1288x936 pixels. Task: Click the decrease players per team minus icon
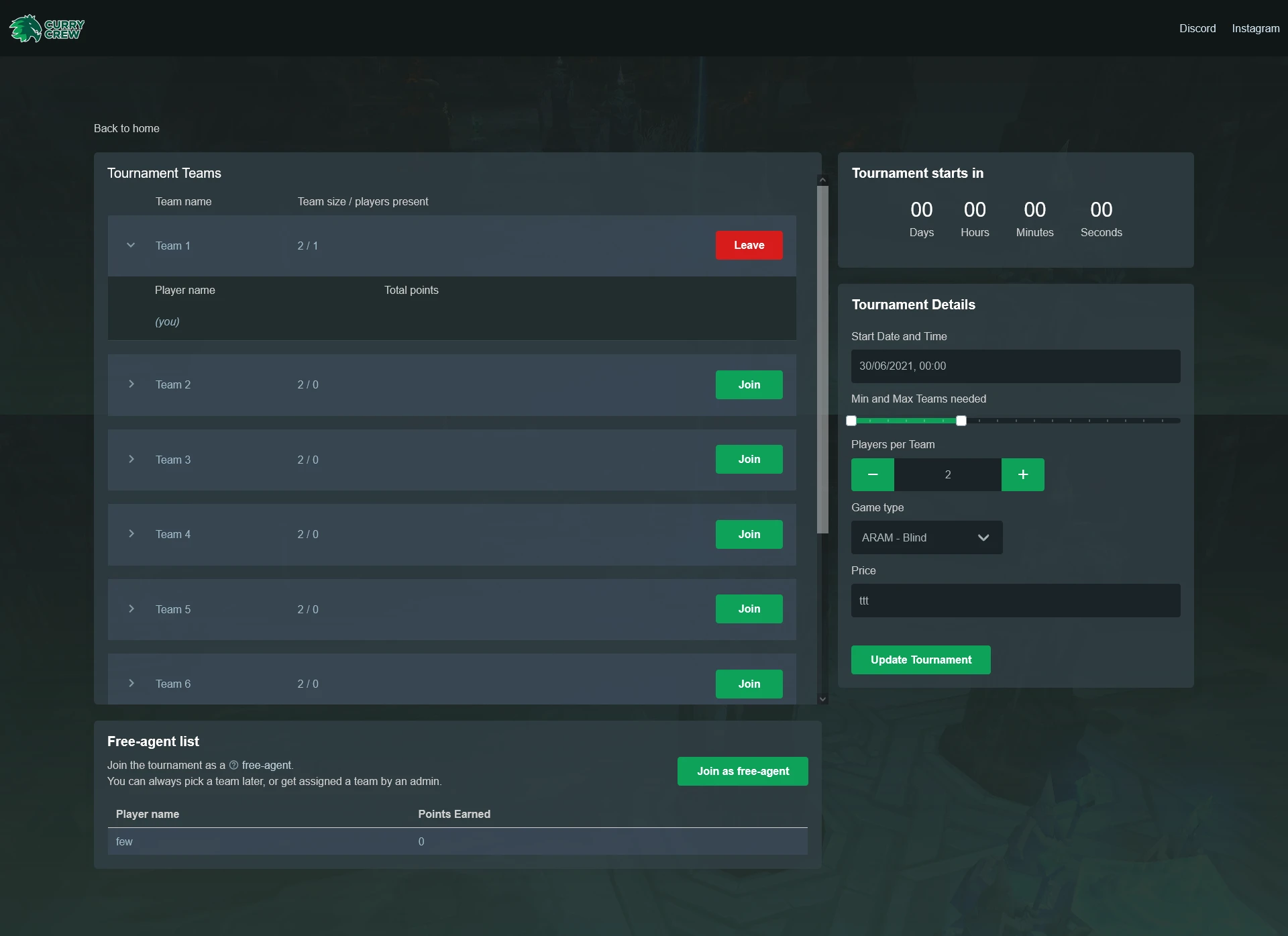tap(872, 474)
